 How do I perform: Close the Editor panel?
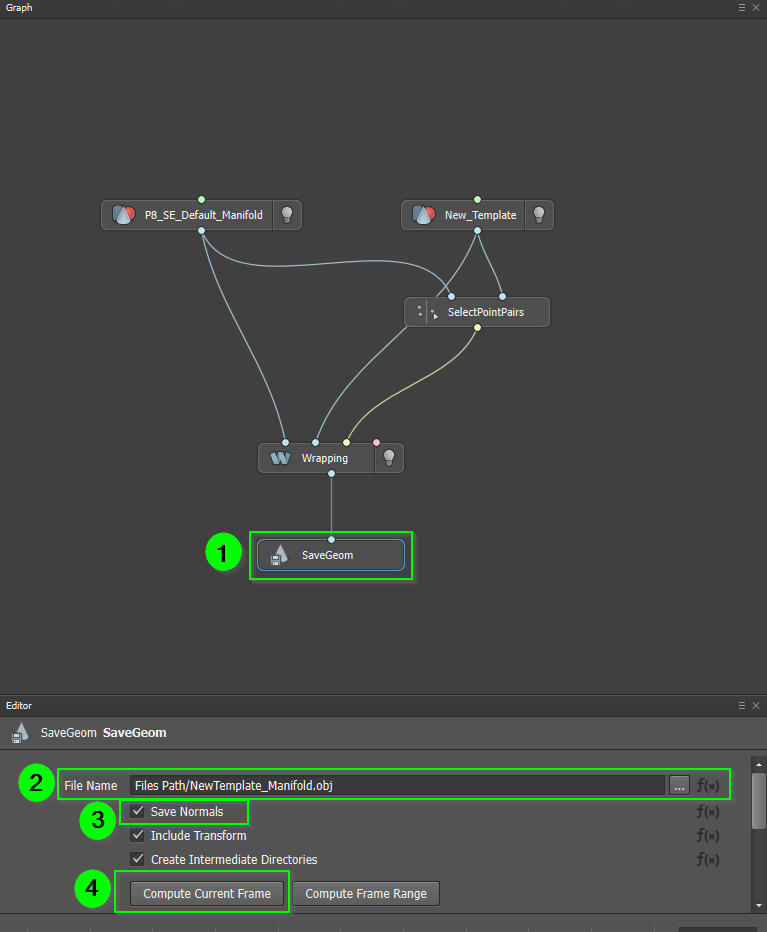click(756, 706)
